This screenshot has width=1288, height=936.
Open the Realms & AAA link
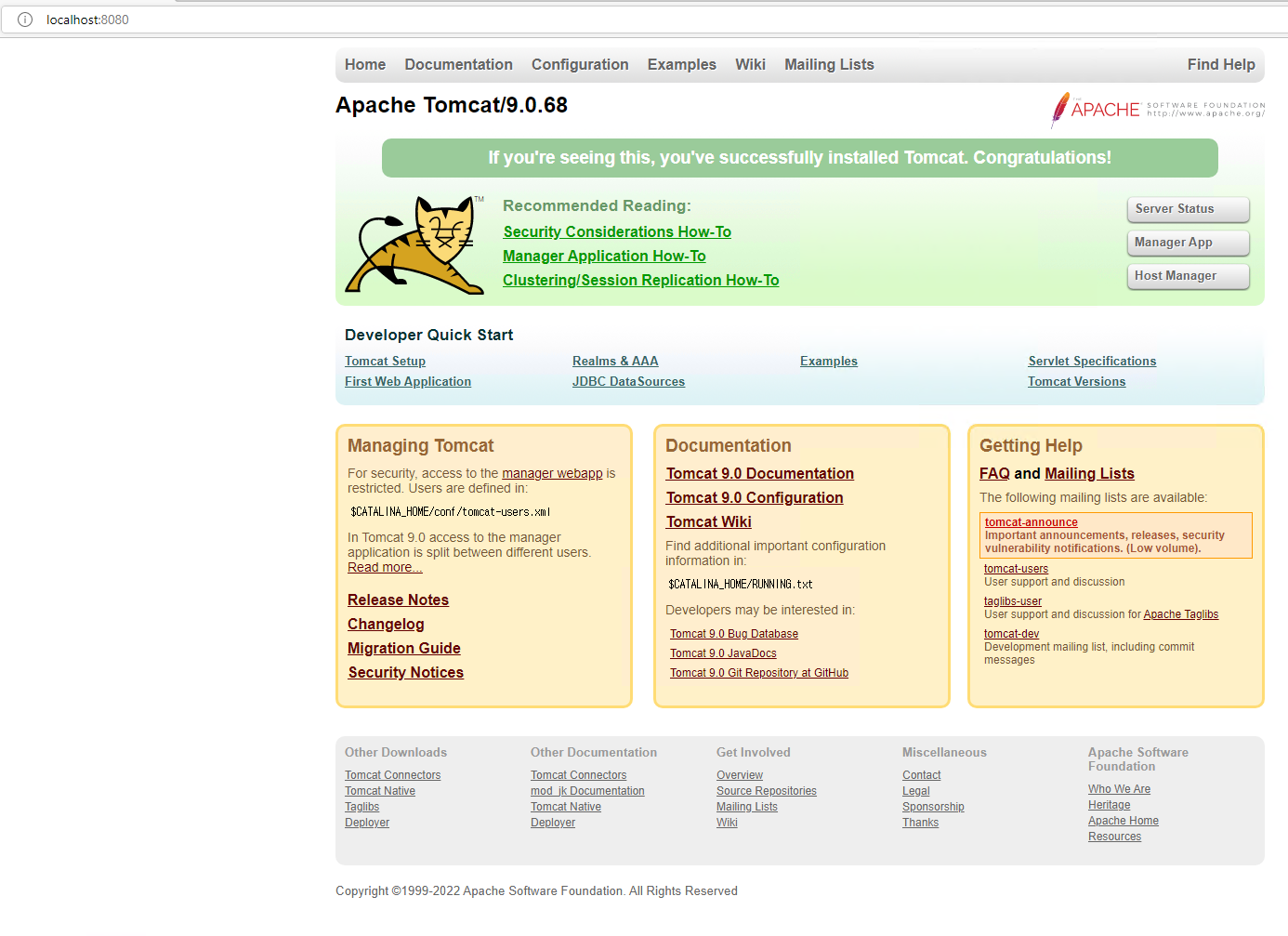click(615, 361)
